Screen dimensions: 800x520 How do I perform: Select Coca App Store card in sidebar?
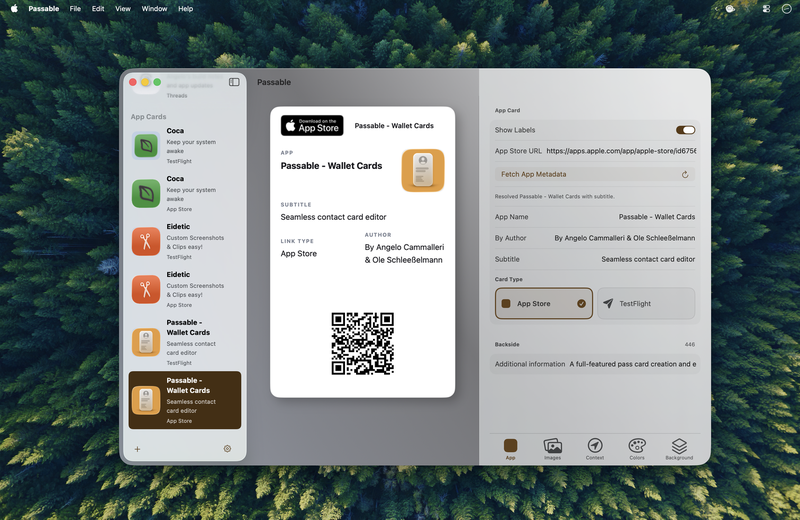[185, 193]
